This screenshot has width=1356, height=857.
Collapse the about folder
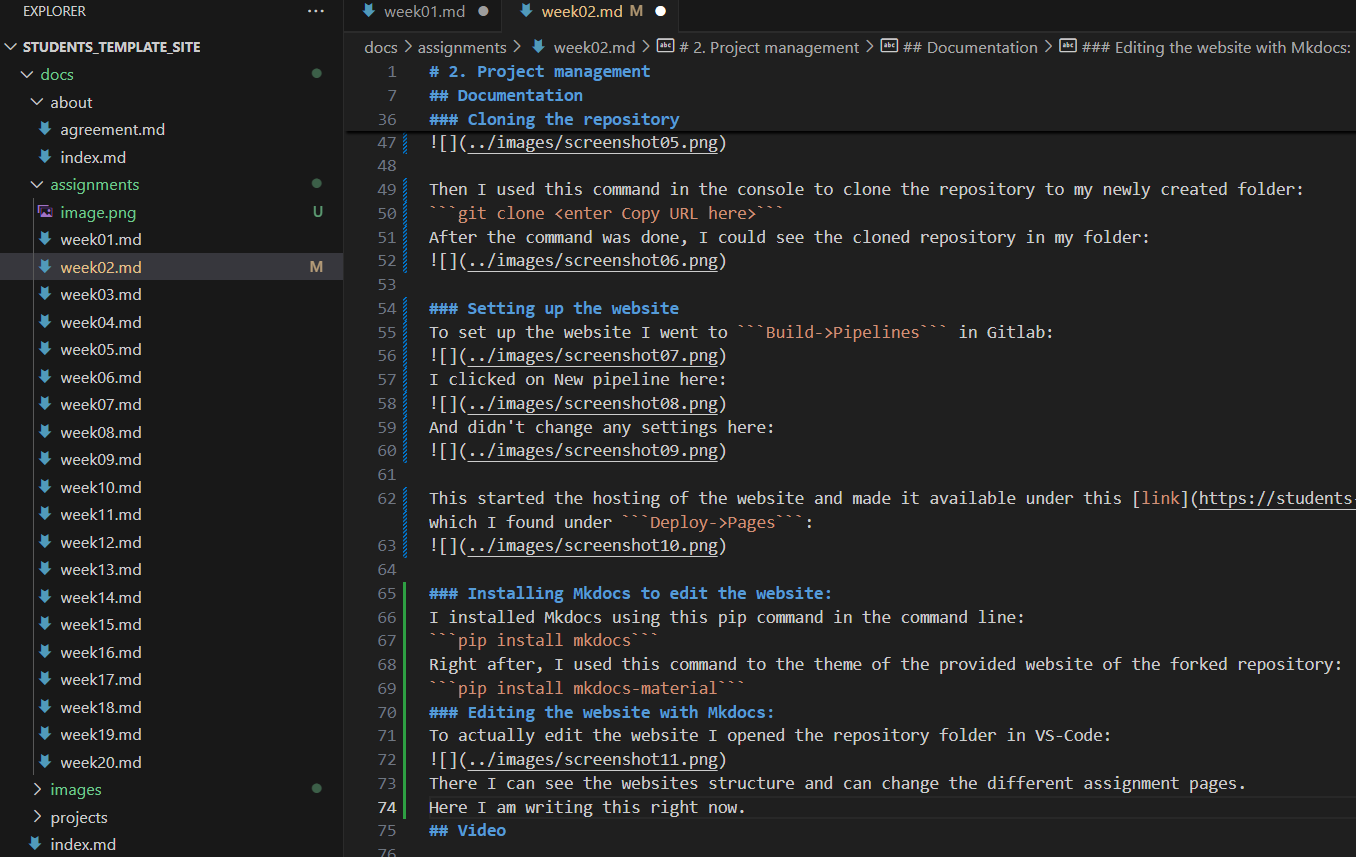pos(37,102)
